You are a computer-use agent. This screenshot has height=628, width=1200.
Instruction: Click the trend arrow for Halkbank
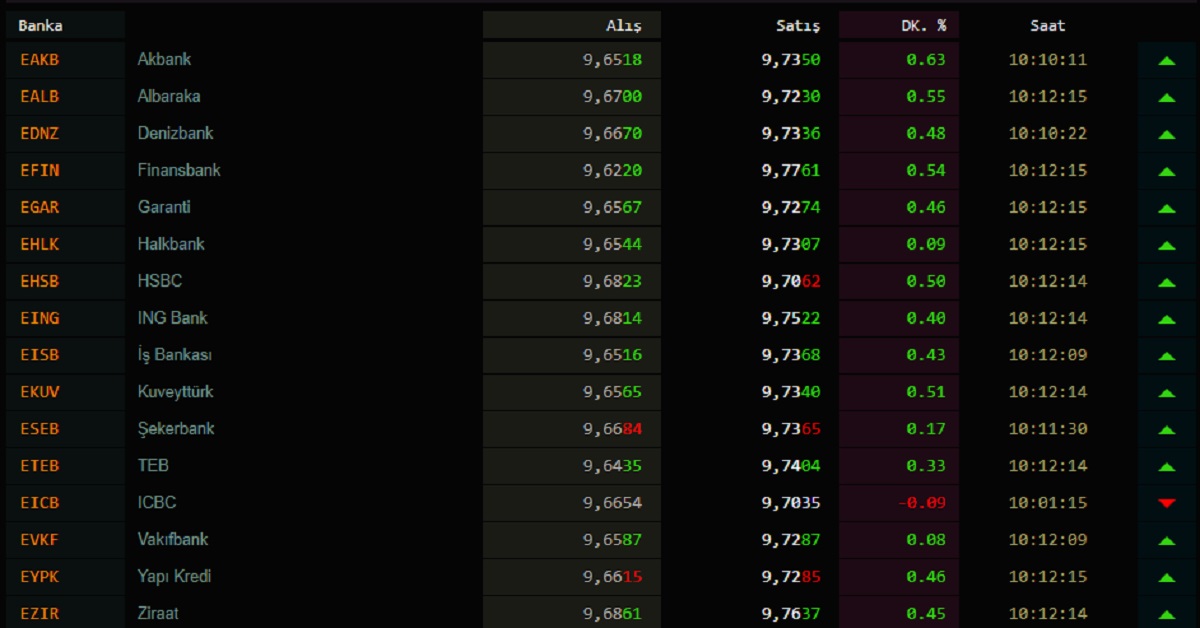point(1166,245)
